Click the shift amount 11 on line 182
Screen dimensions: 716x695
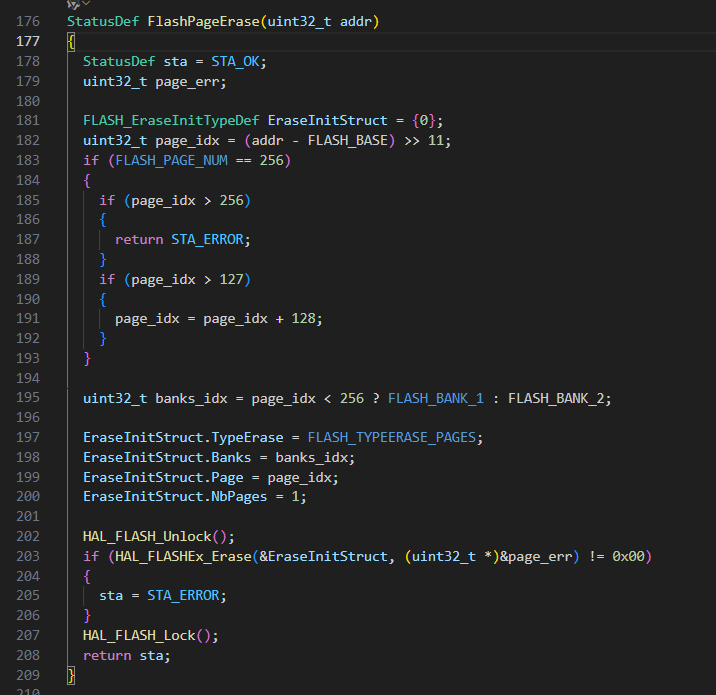click(436, 140)
